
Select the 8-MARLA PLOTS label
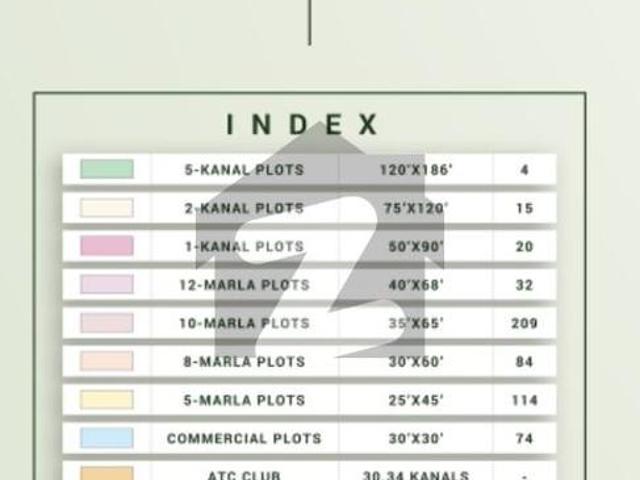pos(244,362)
